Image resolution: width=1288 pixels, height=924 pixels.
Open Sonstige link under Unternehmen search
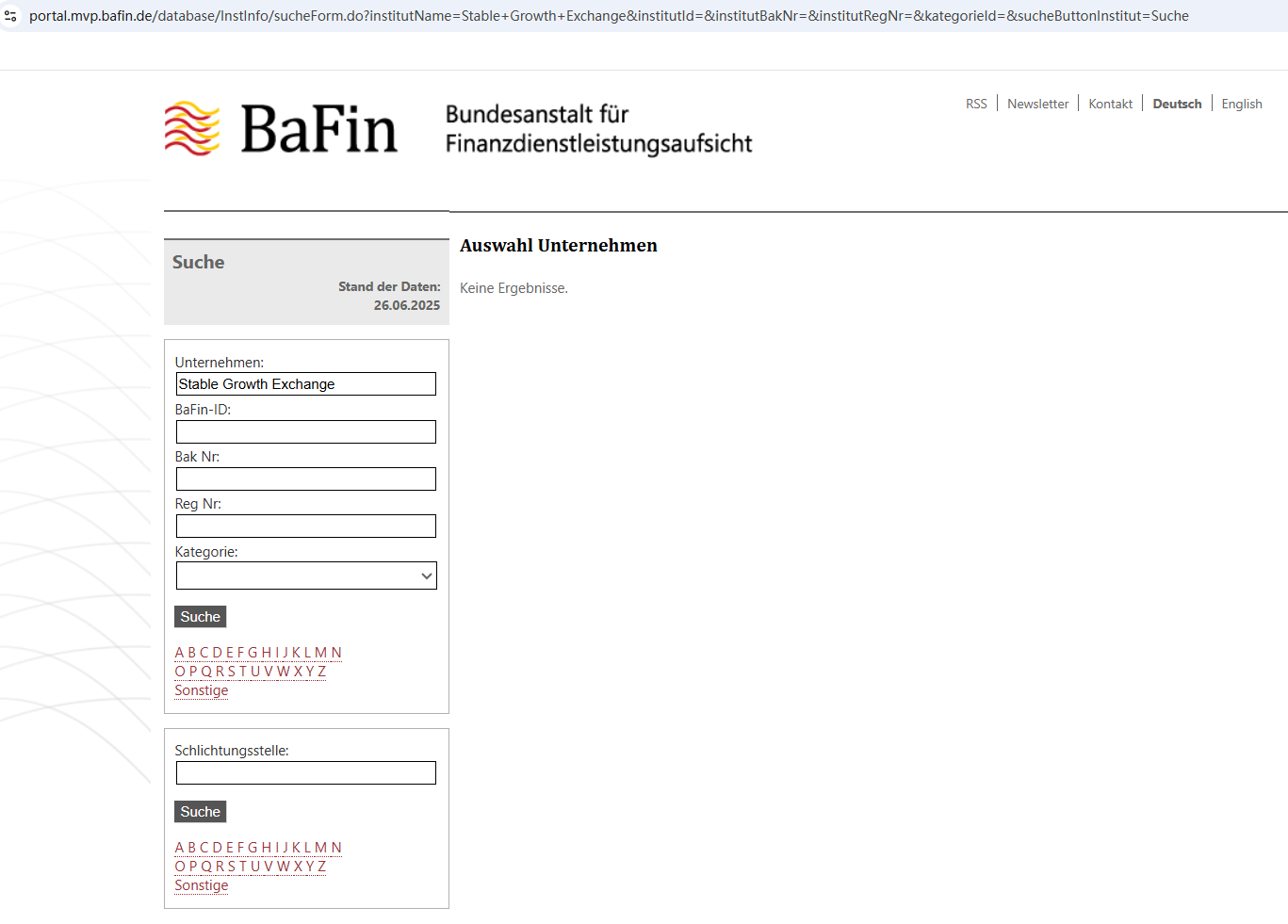[x=202, y=690]
